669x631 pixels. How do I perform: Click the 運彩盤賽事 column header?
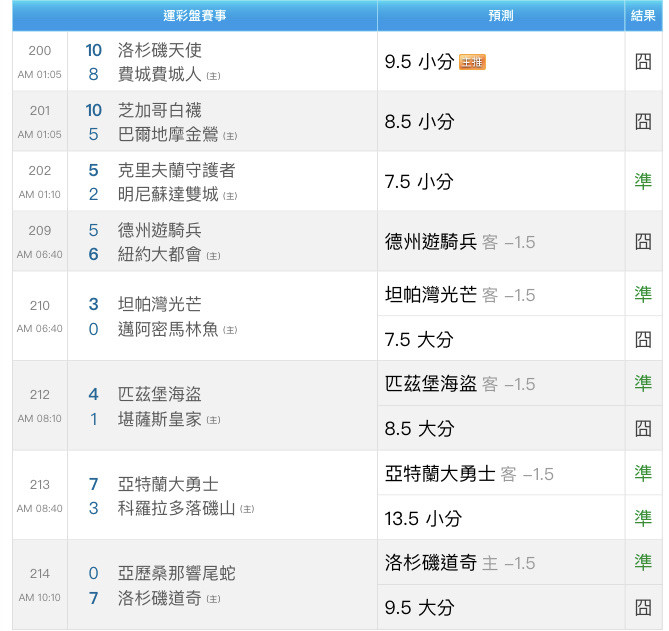pos(195,16)
